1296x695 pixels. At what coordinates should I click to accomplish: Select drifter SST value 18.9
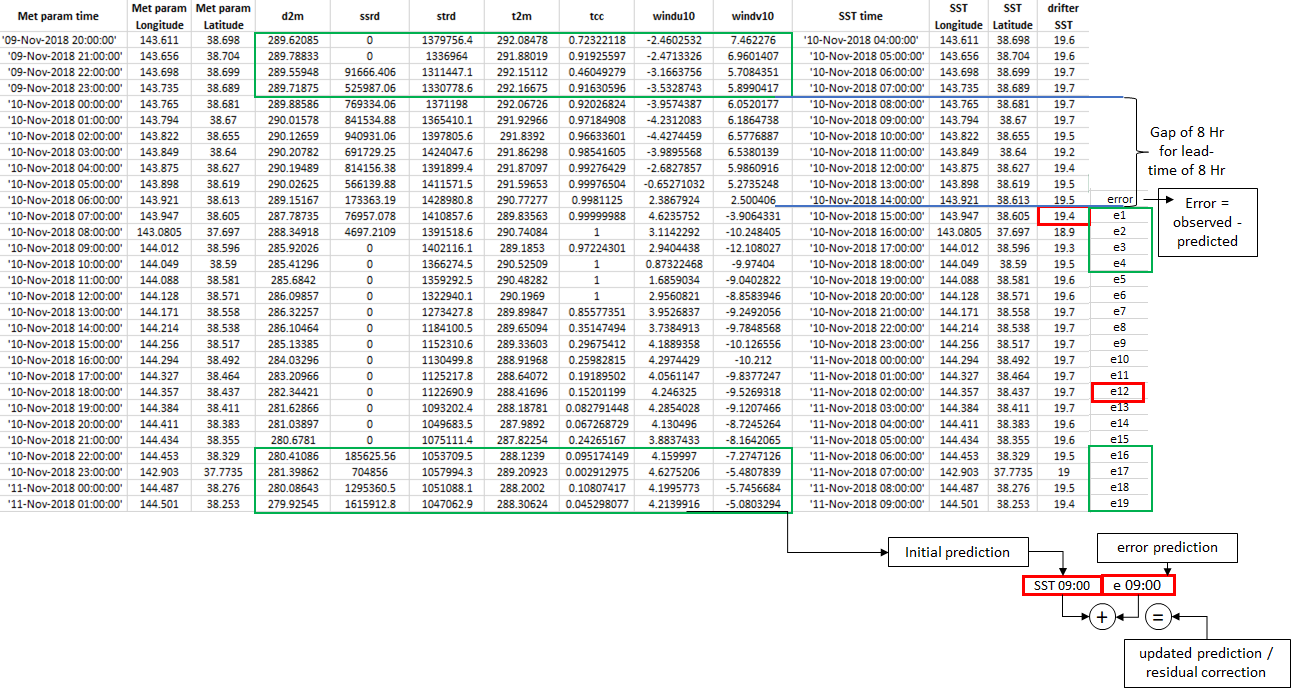pyautogui.click(x=1062, y=232)
